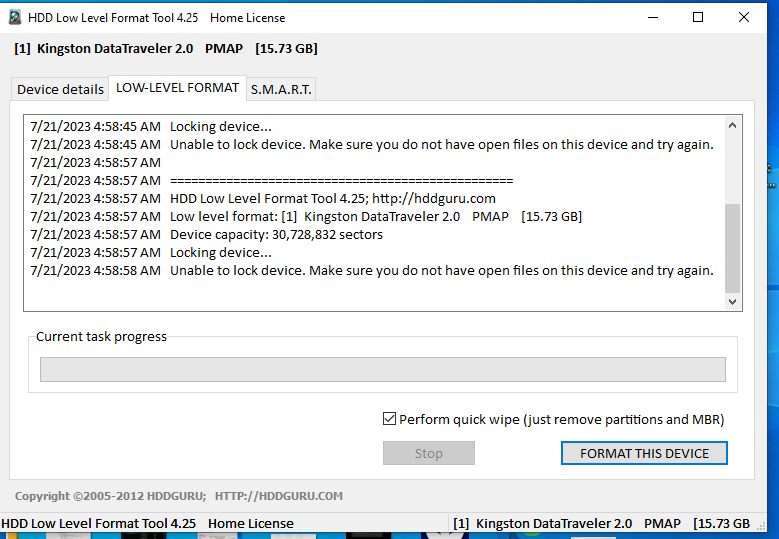Close the HDD Low Level Format Tool window
The height and width of the screenshot is (539, 779).
click(x=743, y=17)
